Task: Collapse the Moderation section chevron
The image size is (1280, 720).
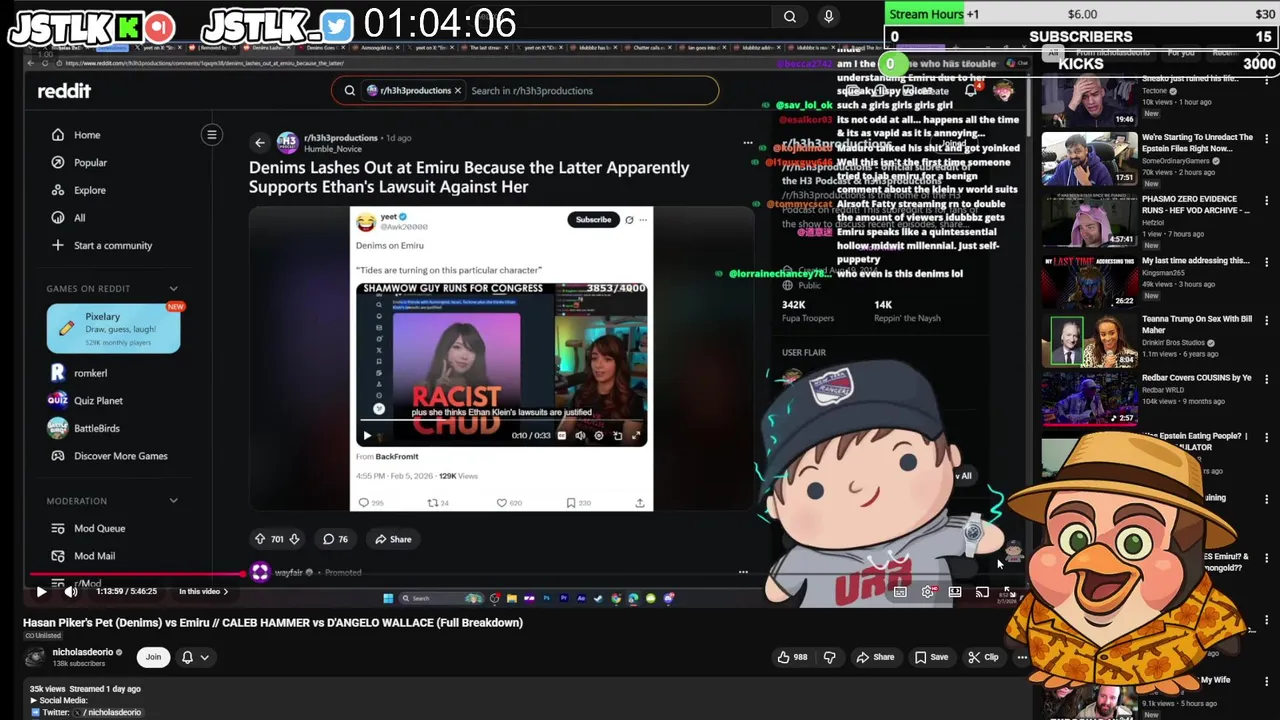Action: [x=173, y=500]
